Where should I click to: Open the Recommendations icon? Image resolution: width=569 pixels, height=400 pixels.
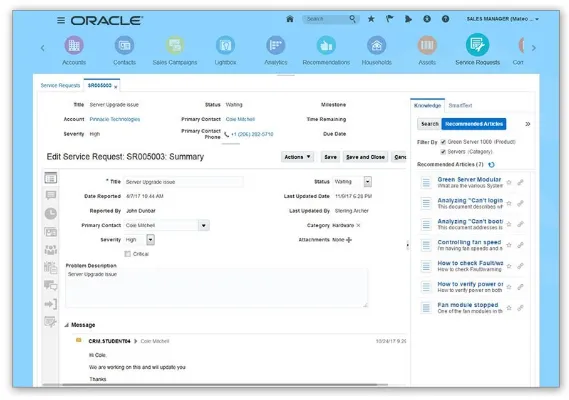(326, 45)
